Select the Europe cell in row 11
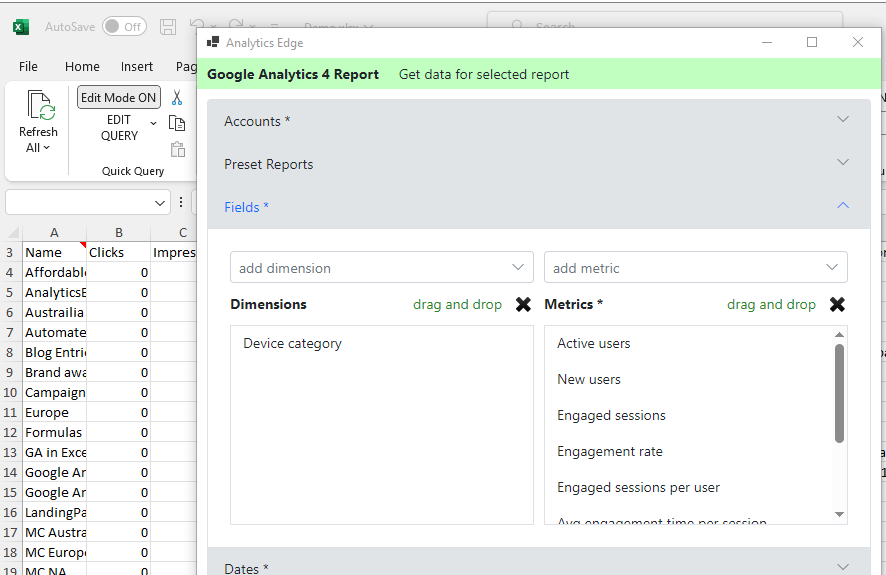886x575 pixels. [54, 412]
